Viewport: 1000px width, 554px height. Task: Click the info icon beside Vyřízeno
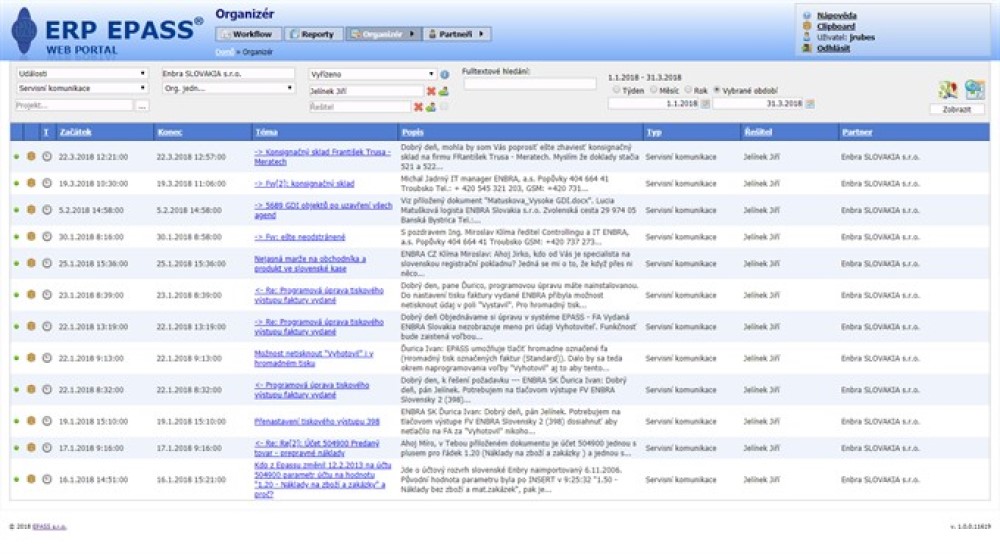coord(445,75)
